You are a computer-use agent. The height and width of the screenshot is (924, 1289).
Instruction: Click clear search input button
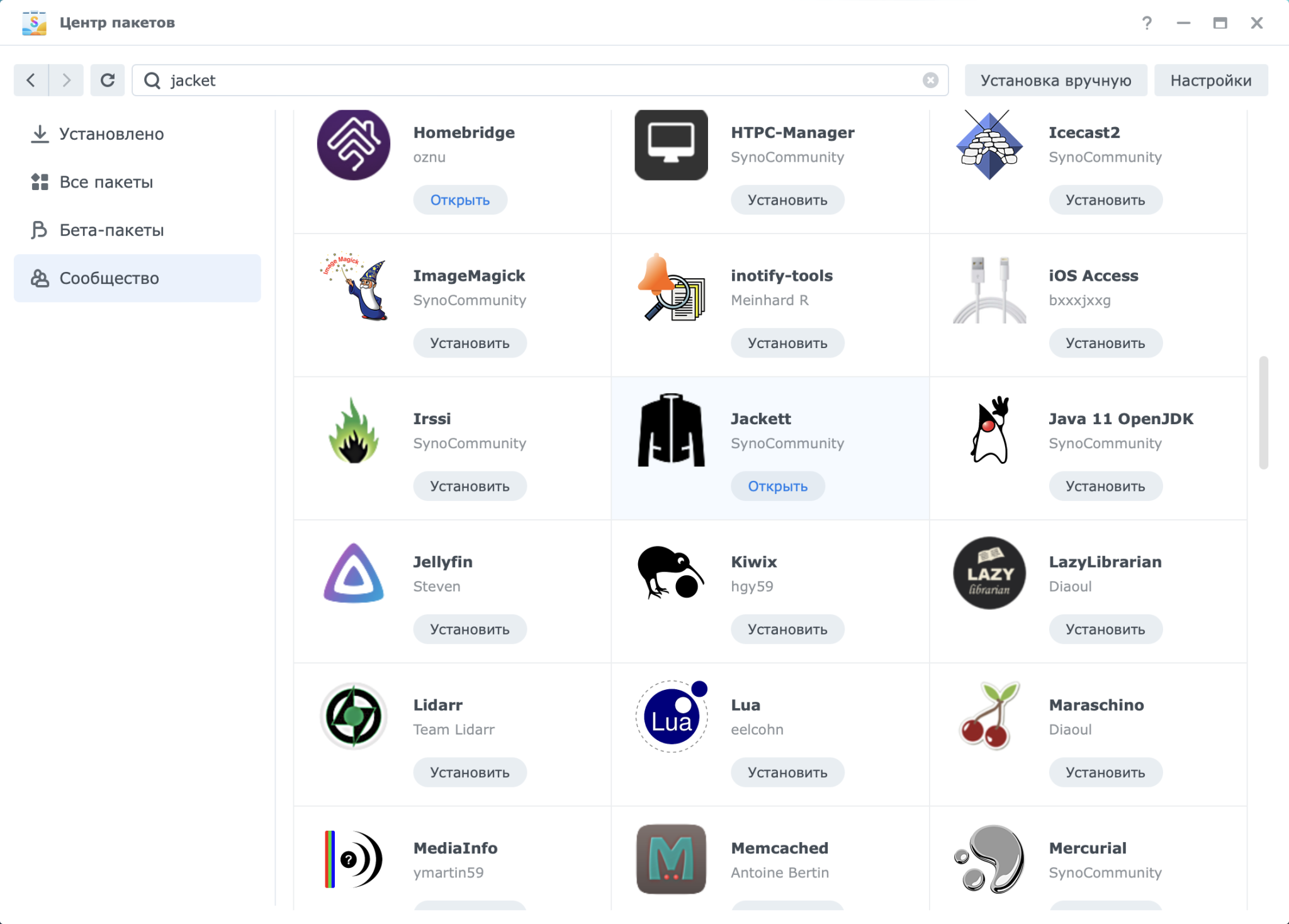tap(931, 79)
